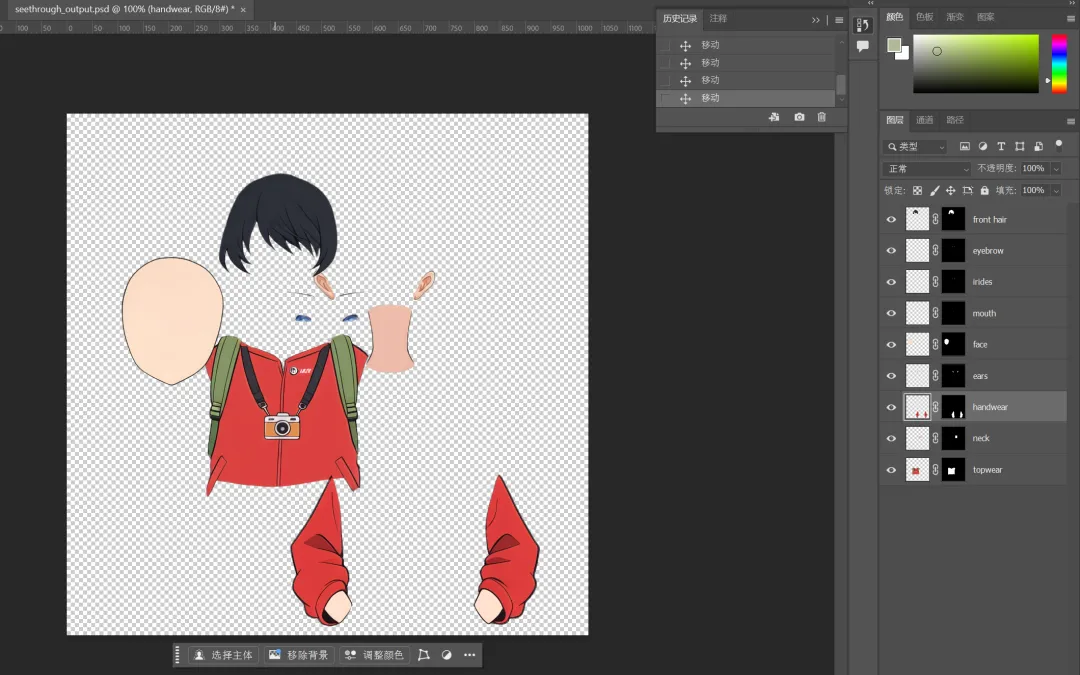1080x675 pixels.
Task: Open the blend mode 正常 dropdown
Action: [x=927, y=169]
